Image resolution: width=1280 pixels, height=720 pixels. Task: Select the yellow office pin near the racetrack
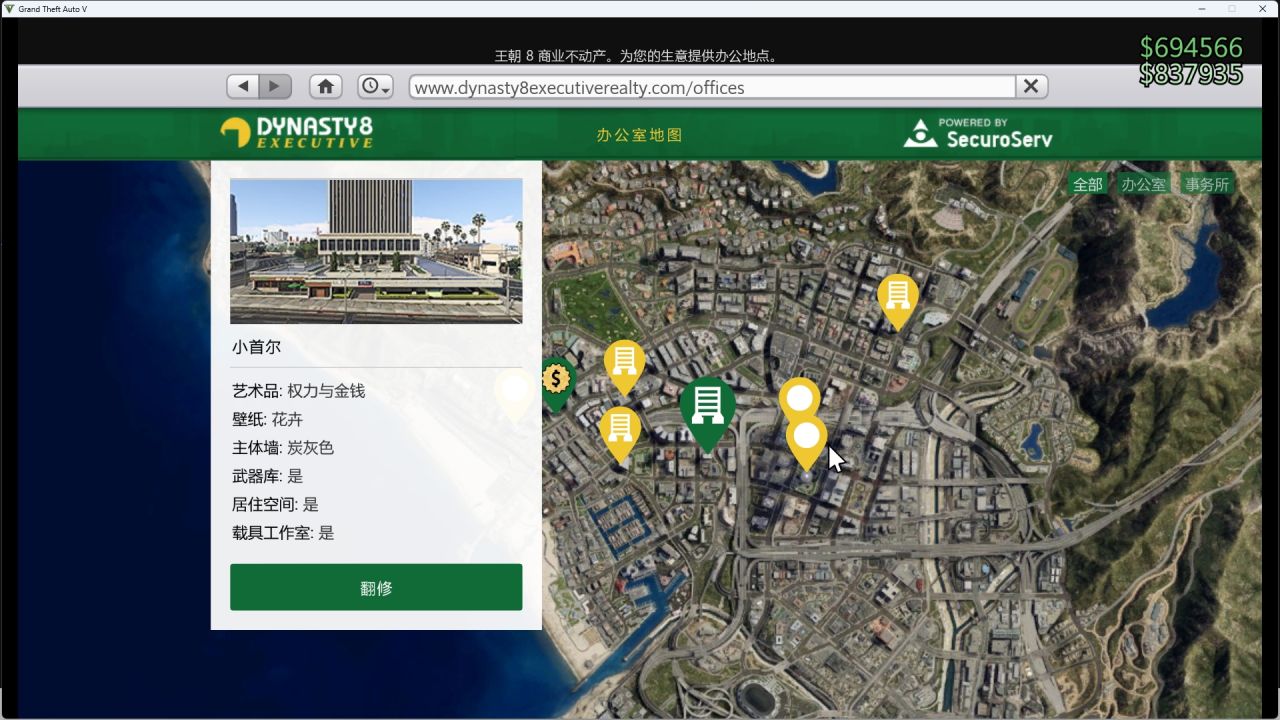click(898, 301)
